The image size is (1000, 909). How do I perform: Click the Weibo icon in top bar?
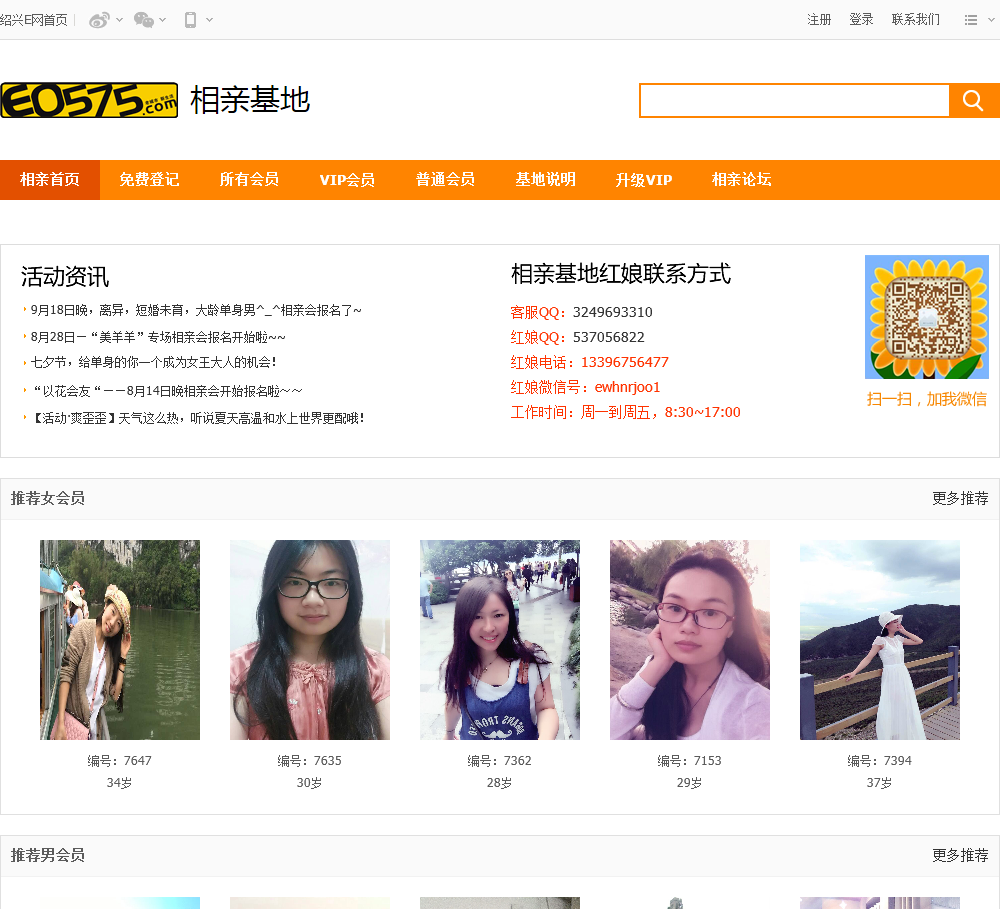coord(99,20)
